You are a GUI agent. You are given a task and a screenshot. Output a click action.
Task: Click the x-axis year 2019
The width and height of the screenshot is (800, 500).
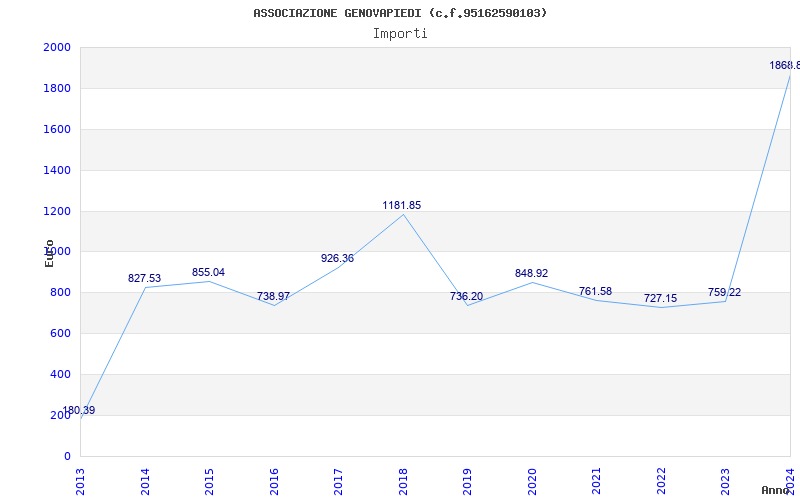[x=468, y=482]
